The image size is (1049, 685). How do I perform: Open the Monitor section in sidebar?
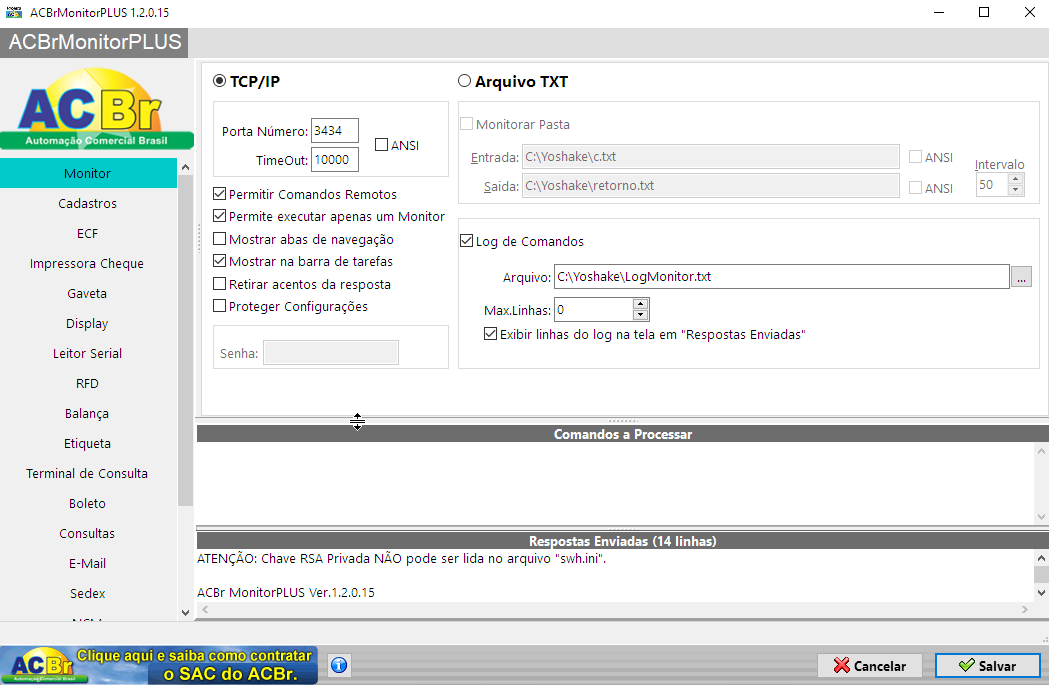88,173
